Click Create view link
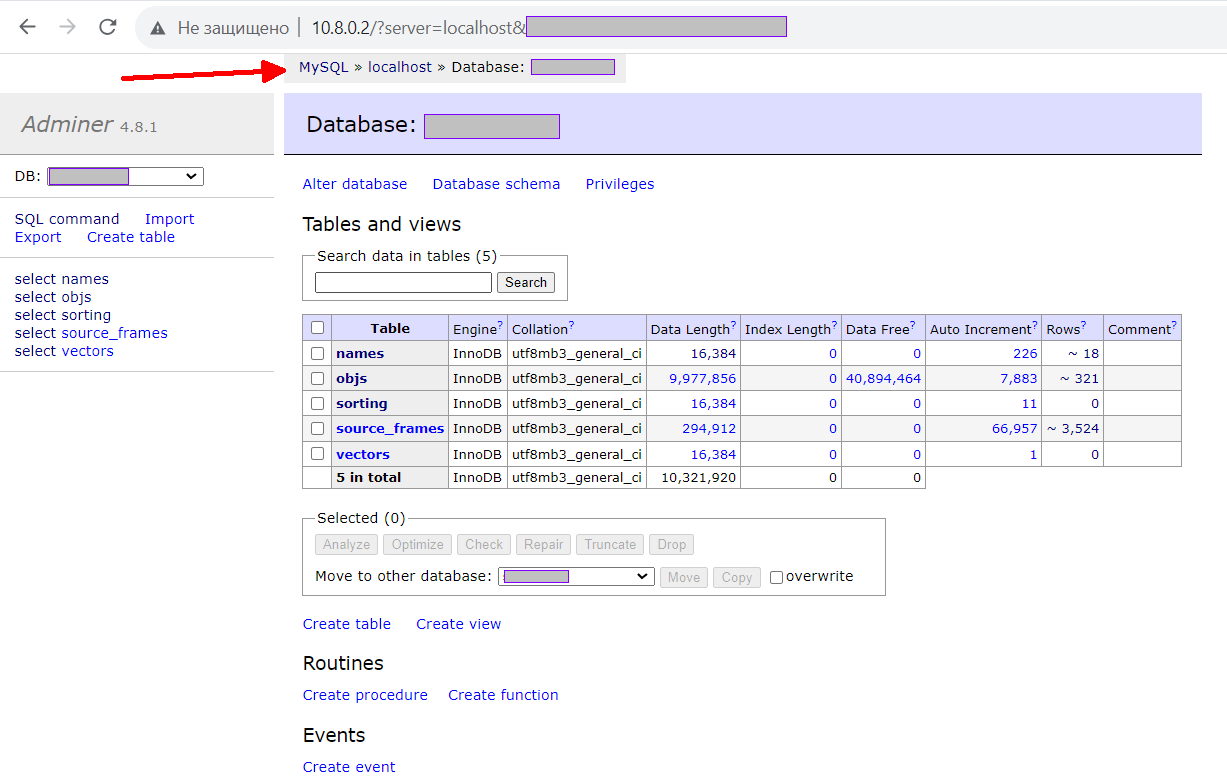 point(459,624)
